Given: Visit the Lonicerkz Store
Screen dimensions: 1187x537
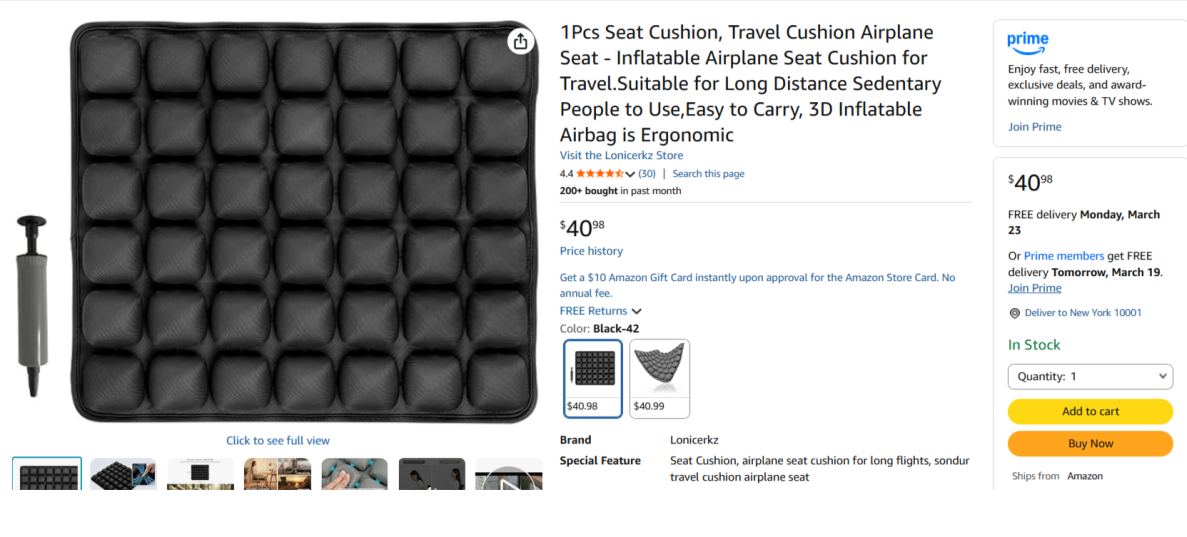Looking at the screenshot, I should point(621,155).
